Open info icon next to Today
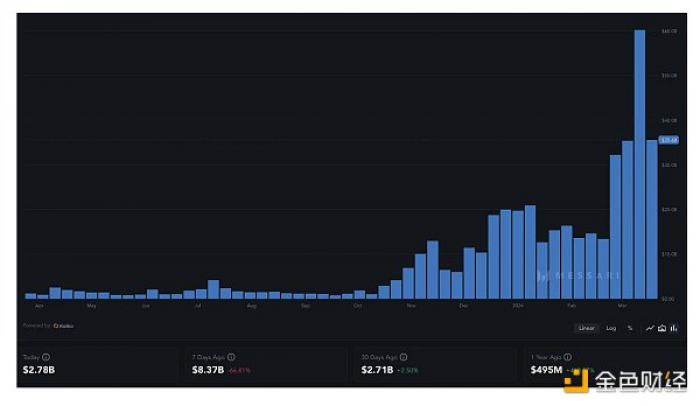Viewport: 700px width, 406px height. pyautogui.click(x=46, y=357)
